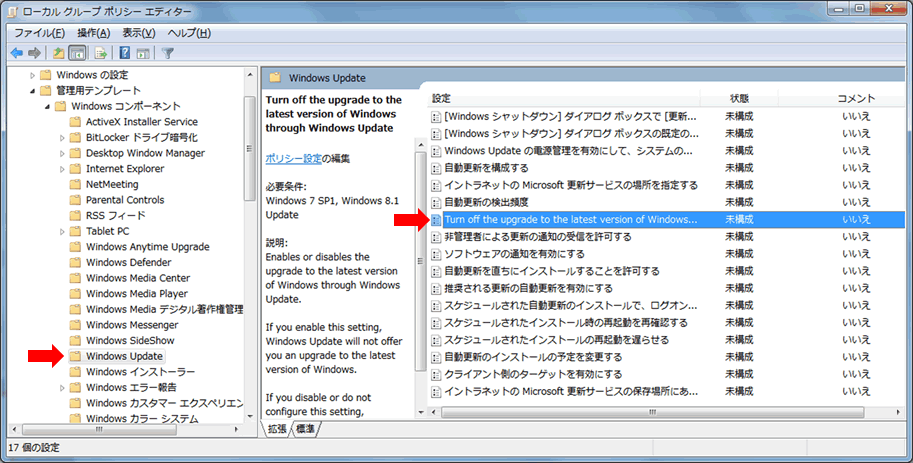The height and width of the screenshot is (463, 913).
Task: Open the 表示(V) menu
Action: (139, 33)
